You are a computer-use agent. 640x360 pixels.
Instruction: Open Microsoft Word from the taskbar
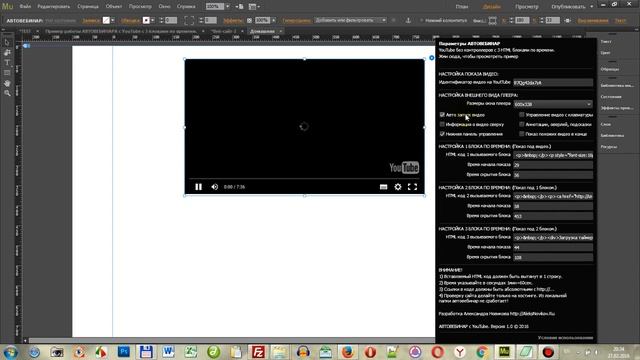(x=168, y=351)
